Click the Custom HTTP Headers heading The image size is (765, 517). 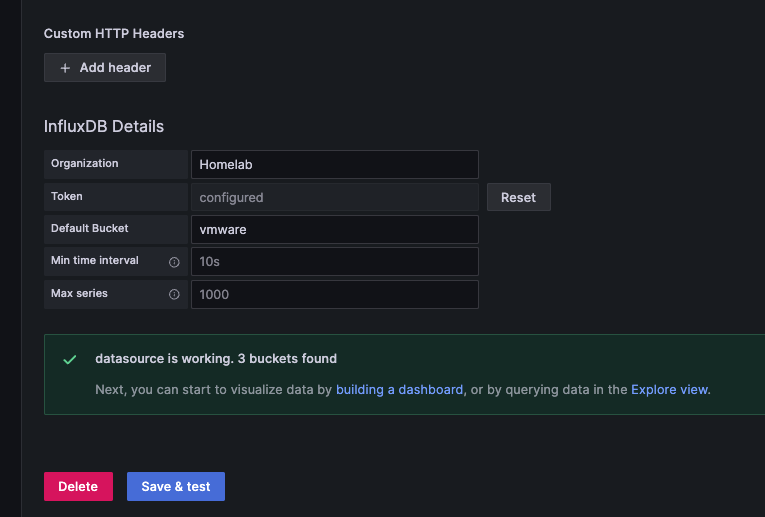[x=114, y=33]
